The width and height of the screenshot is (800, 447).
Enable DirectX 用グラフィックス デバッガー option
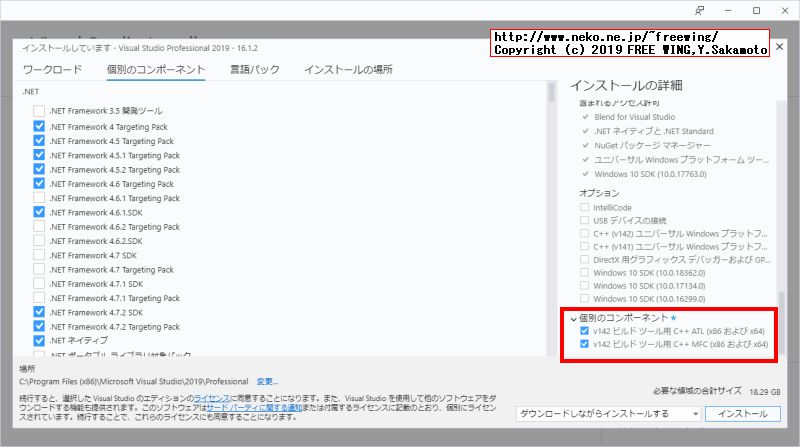584,259
